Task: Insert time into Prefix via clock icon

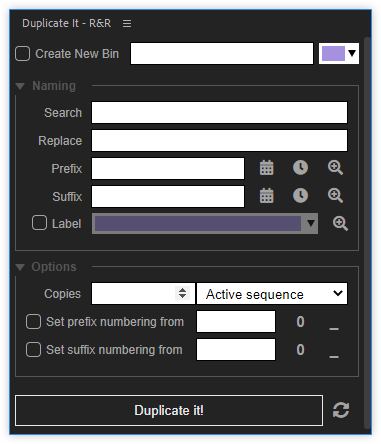Action: (x=300, y=168)
